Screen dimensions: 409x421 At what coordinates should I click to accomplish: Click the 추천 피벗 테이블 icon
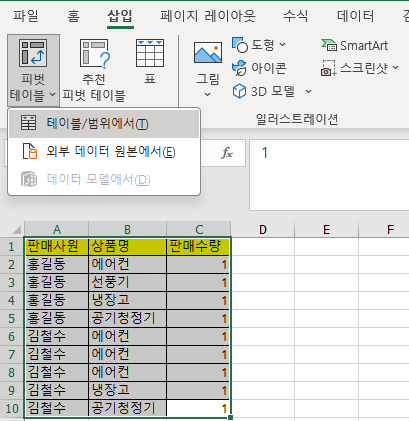94,53
